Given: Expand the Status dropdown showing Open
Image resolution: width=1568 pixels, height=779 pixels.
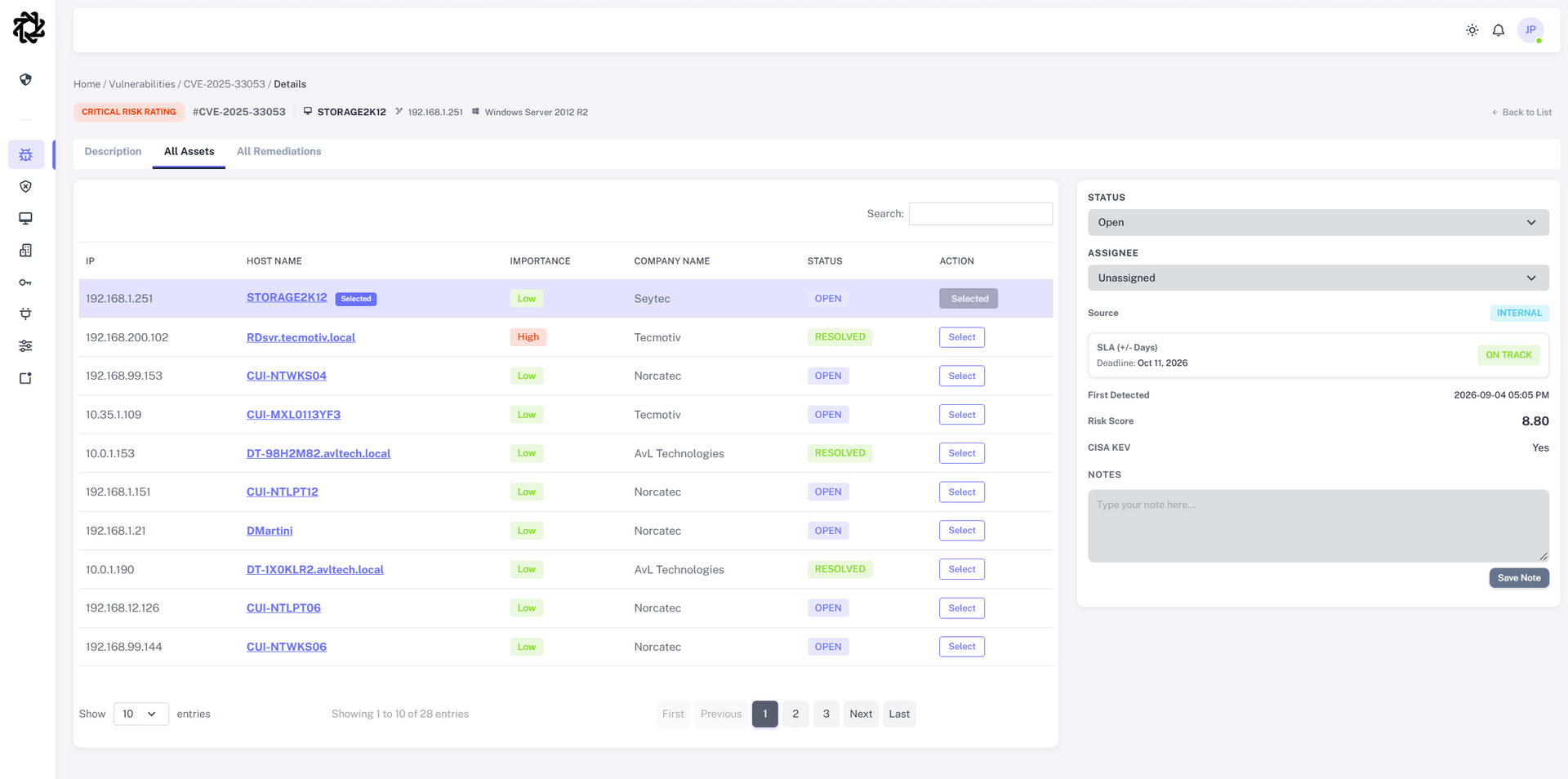Looking at the screenshot, I should click(1318, 222).
